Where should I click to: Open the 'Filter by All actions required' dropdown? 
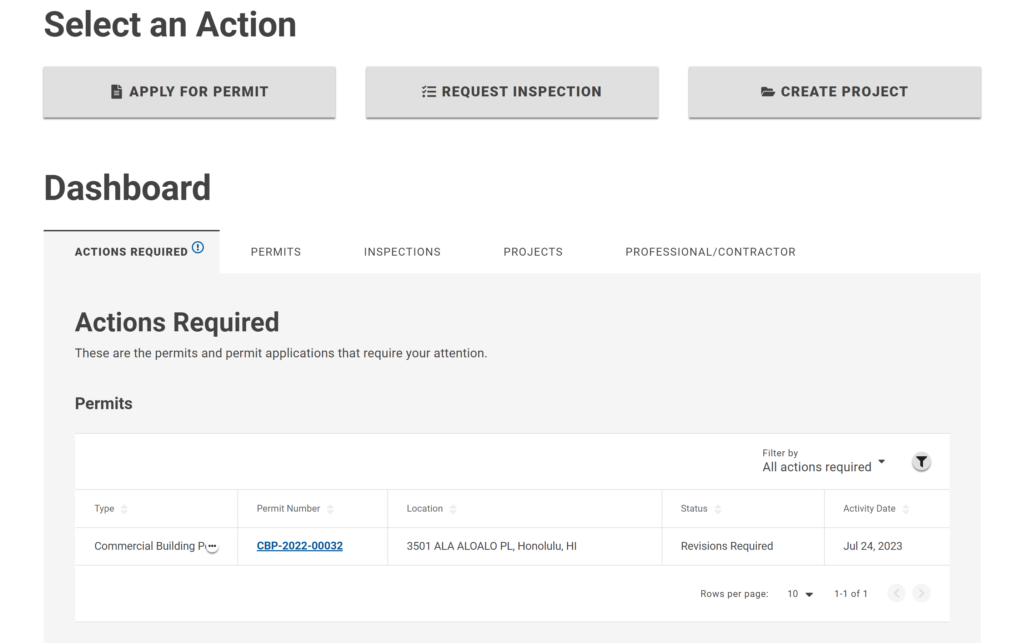823,461
